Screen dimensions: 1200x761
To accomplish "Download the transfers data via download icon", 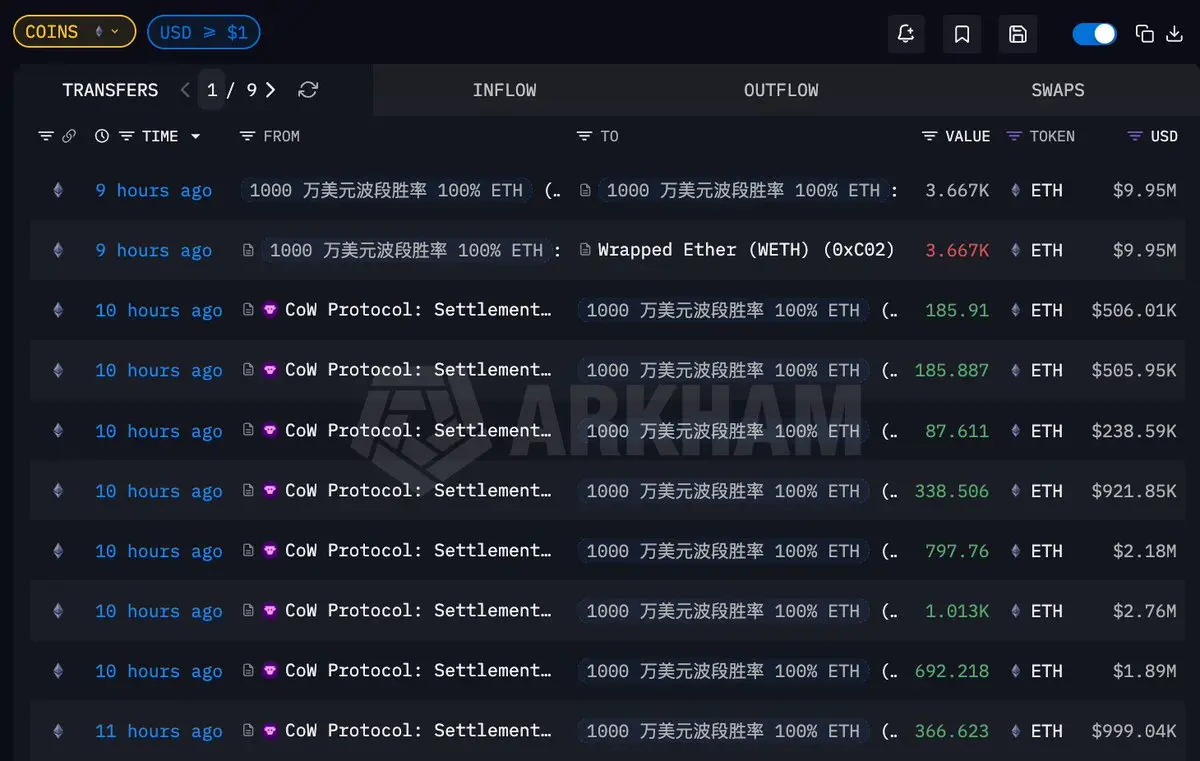I will pos(1175,34).
